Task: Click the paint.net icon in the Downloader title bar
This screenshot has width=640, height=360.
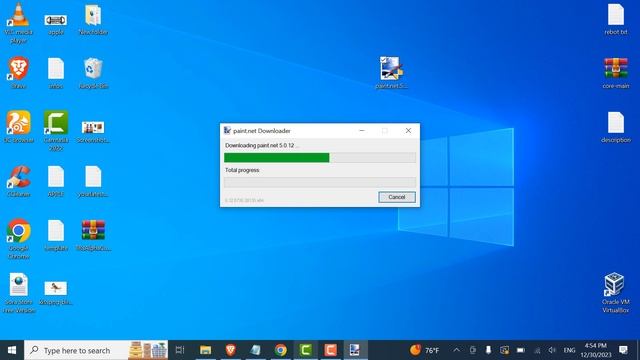Action: point(227,131)
